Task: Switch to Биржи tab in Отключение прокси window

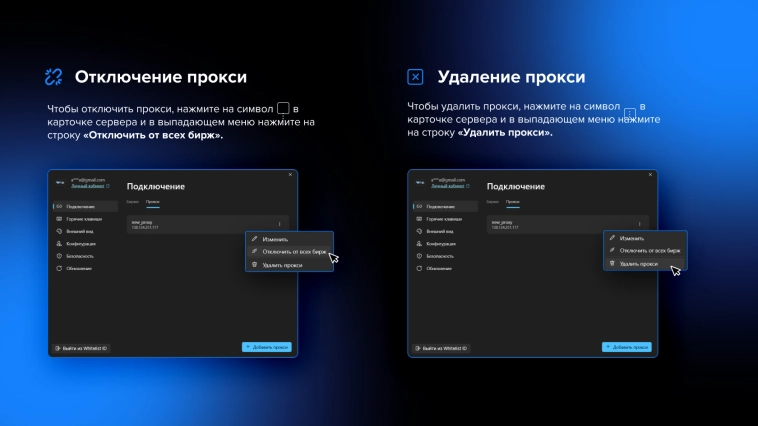Action: pyautogui.click(x=132, y=202)
